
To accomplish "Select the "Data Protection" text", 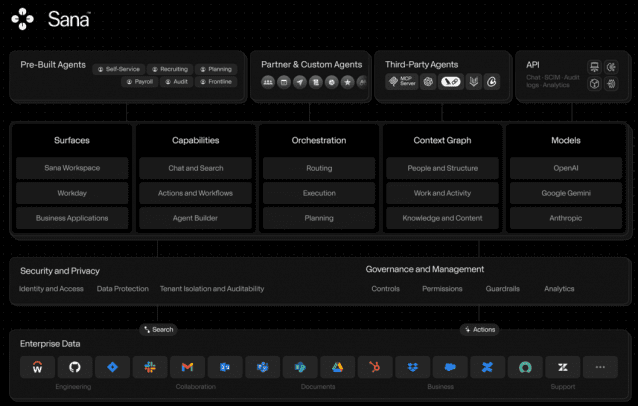I will pos(123,289).
